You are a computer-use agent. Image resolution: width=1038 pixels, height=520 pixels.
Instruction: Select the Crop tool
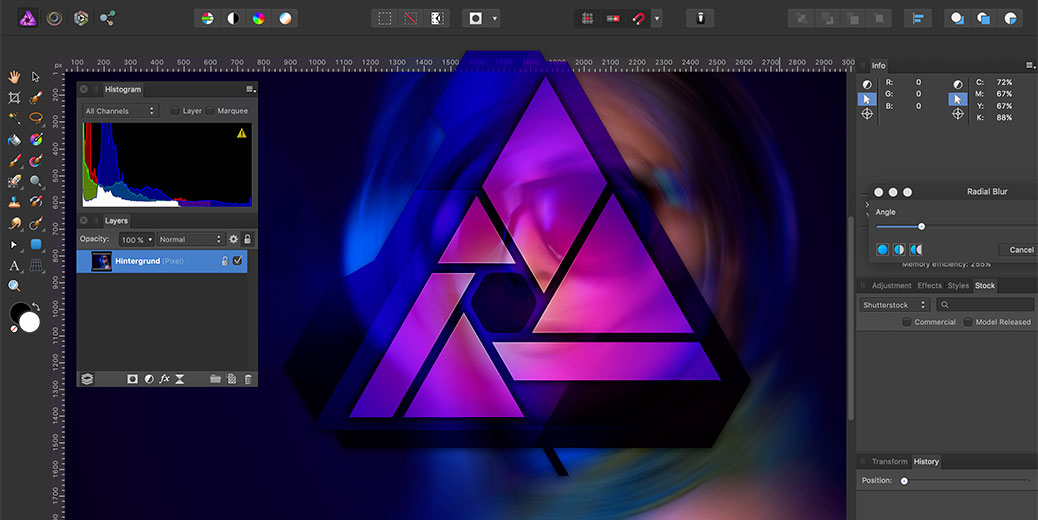tap(14, 98)
